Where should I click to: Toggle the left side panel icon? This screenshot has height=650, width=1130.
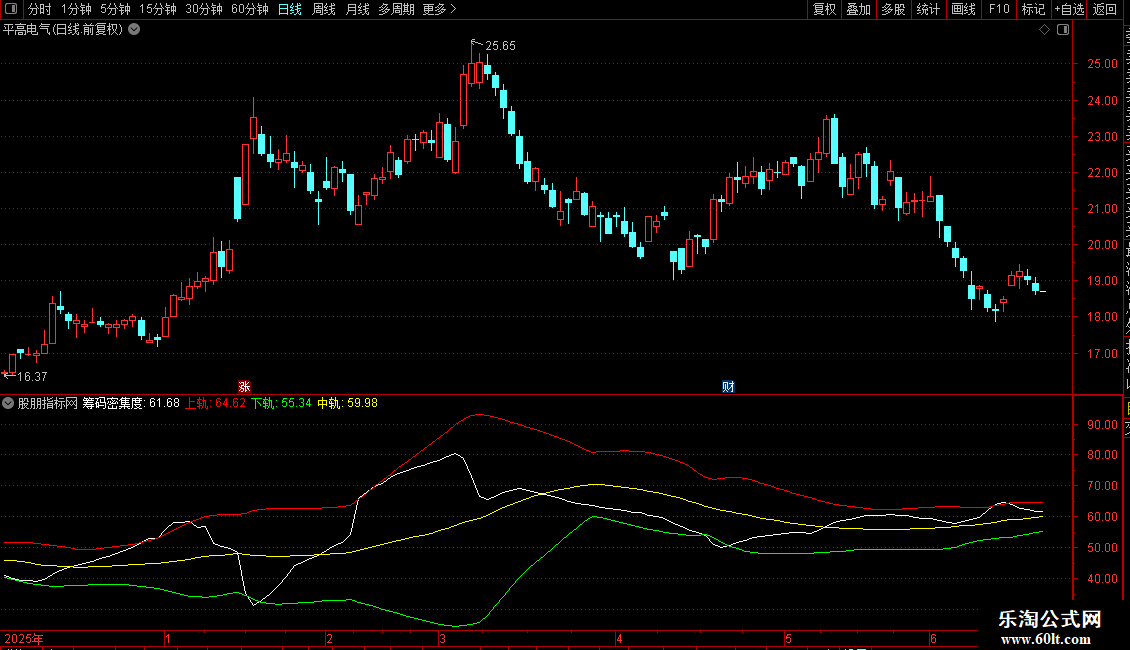[11, 9]
